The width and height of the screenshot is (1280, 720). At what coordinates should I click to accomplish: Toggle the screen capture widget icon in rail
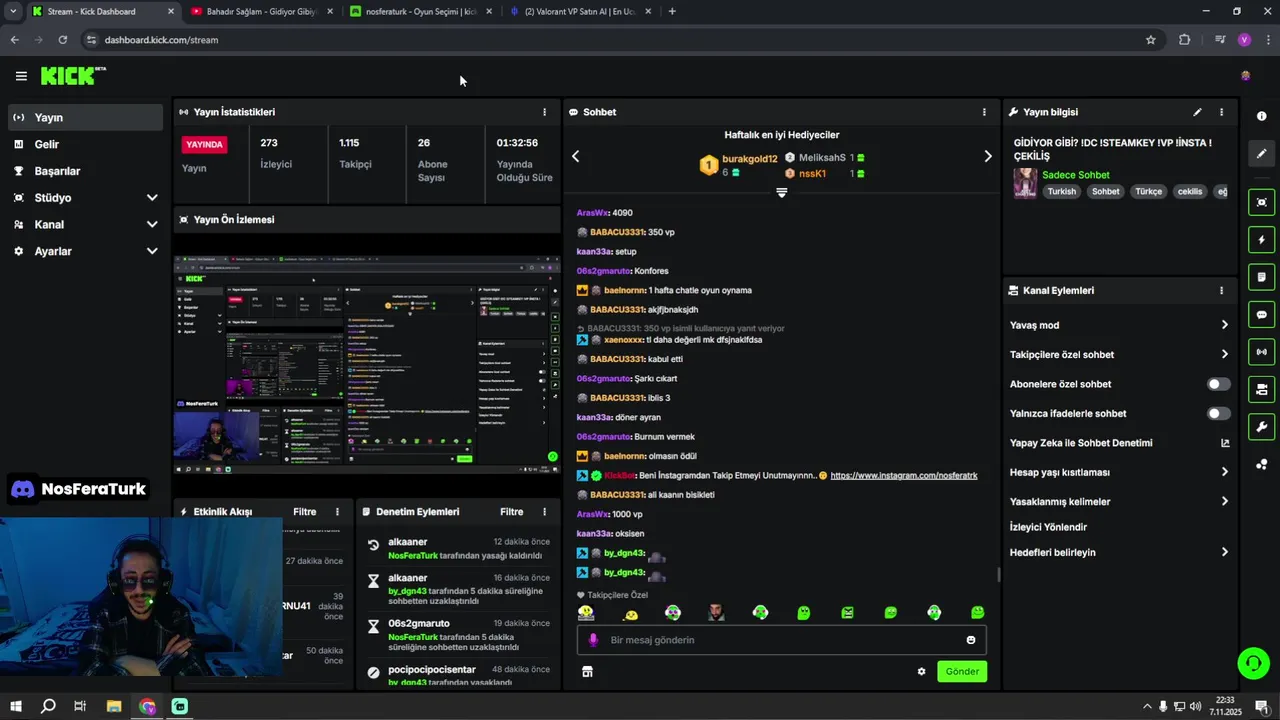[x=1262, y=202]
